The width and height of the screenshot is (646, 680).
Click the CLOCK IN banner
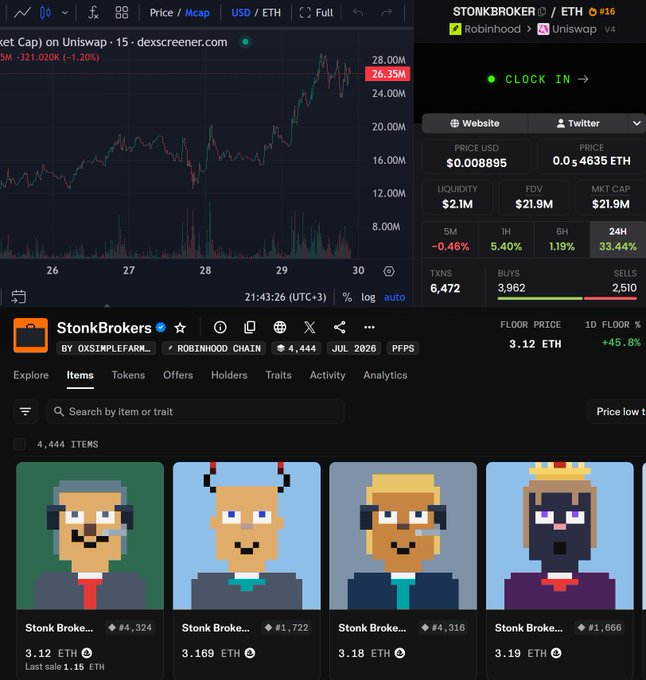538,79
